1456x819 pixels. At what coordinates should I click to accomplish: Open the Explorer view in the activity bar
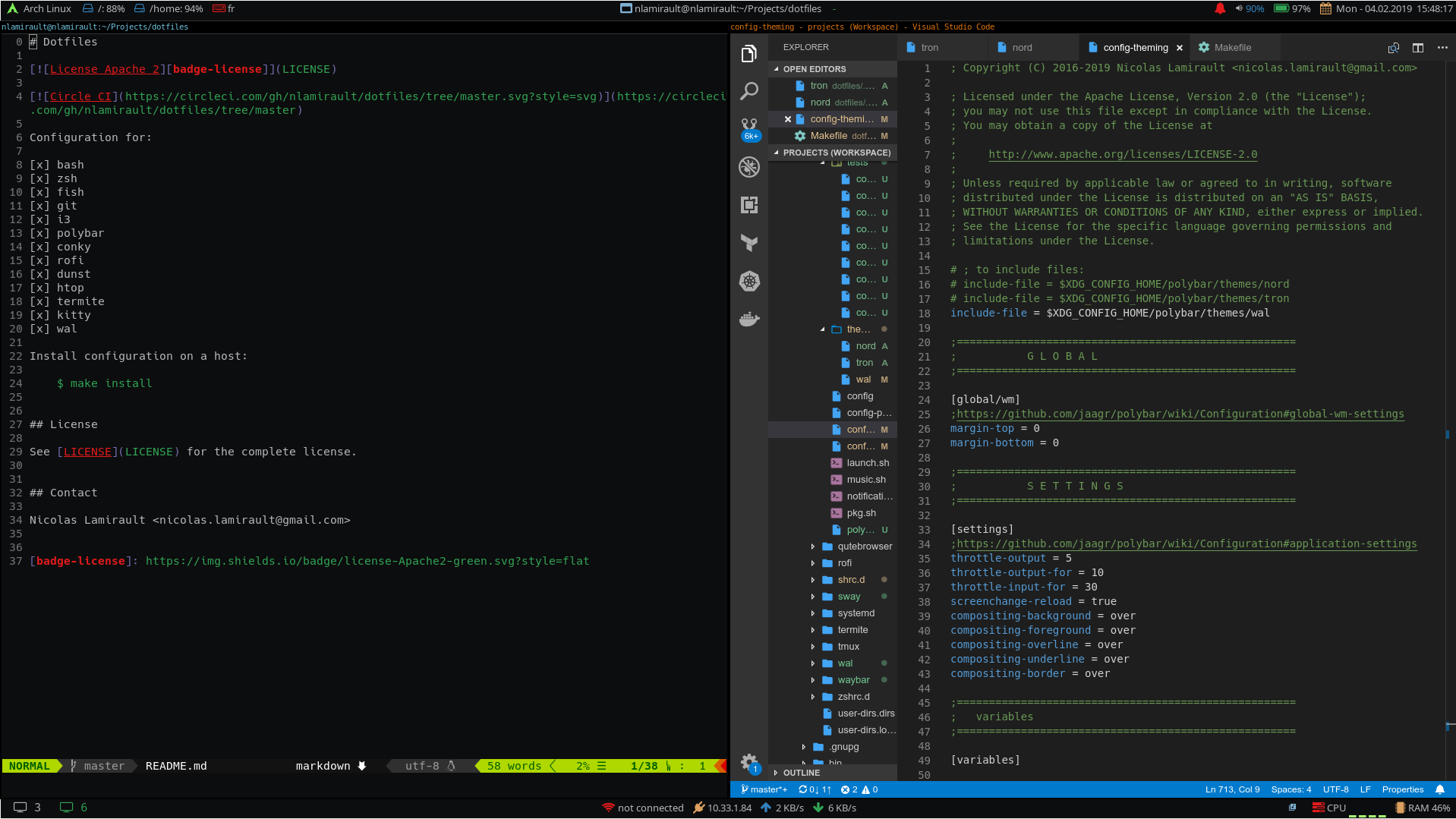[749, 53]
